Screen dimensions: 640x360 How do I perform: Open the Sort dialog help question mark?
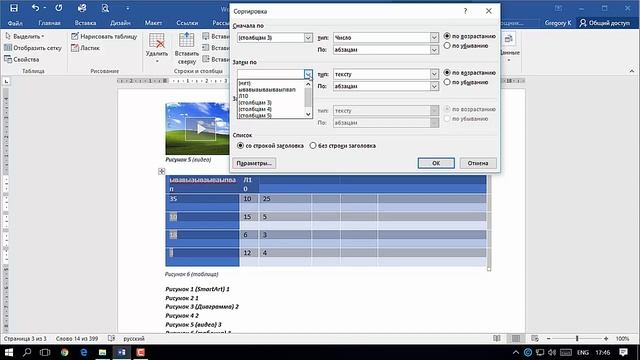click(x=465, y=11)
